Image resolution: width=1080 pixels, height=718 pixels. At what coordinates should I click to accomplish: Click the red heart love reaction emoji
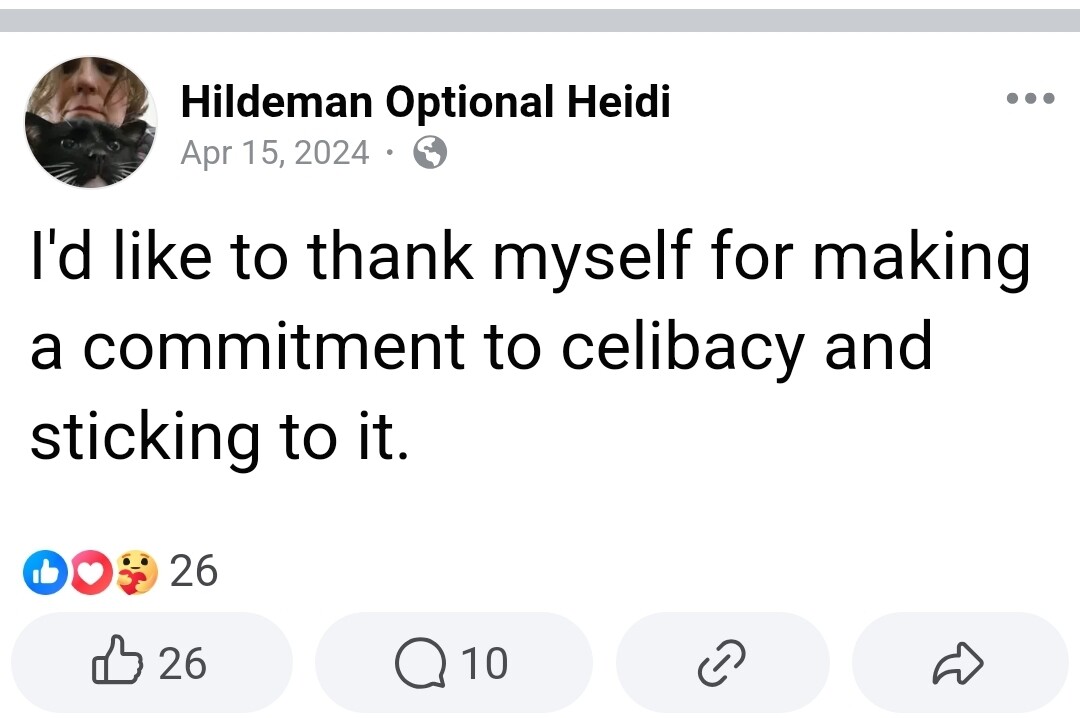91,573
